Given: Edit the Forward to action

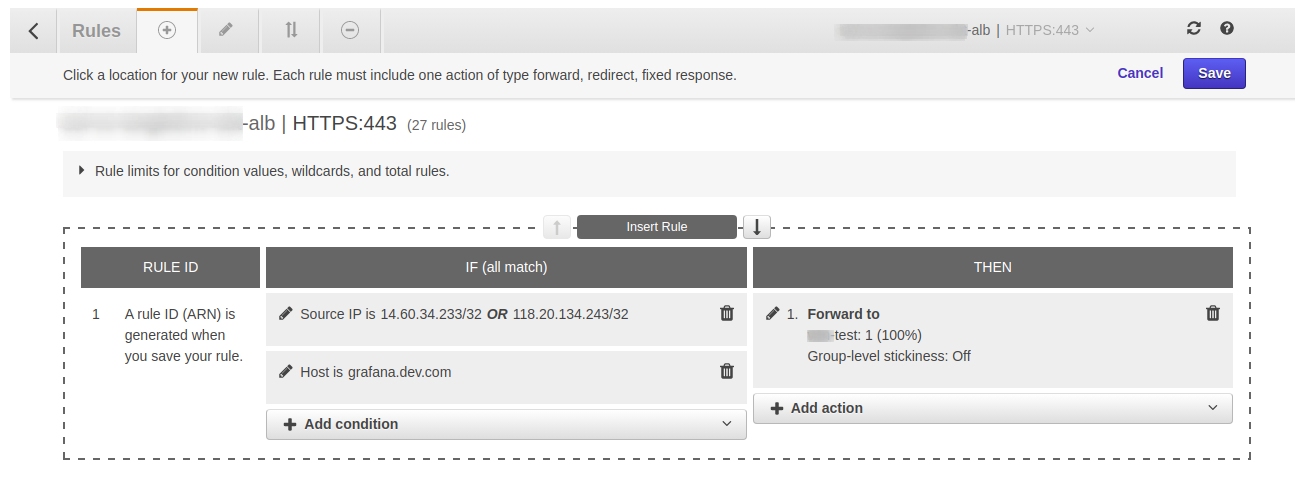Looking at the screenshot, I should [772, 314].
